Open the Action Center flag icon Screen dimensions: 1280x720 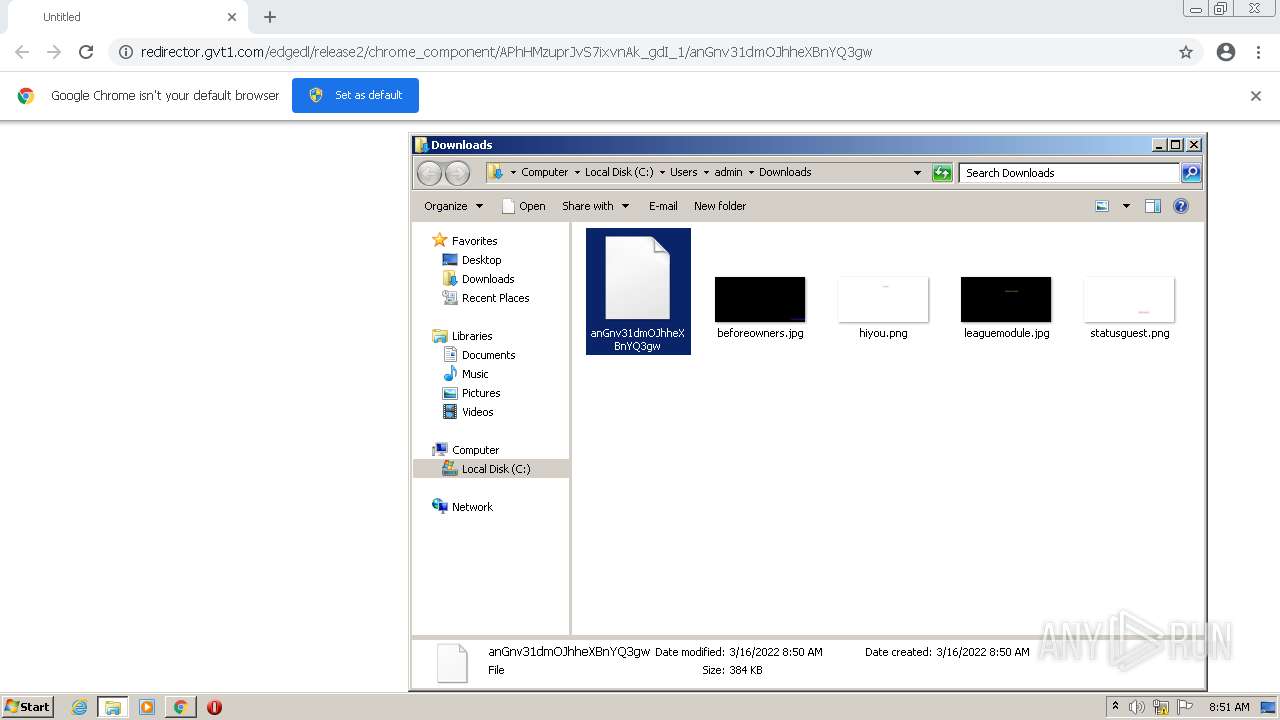[x=1186, y=707]
